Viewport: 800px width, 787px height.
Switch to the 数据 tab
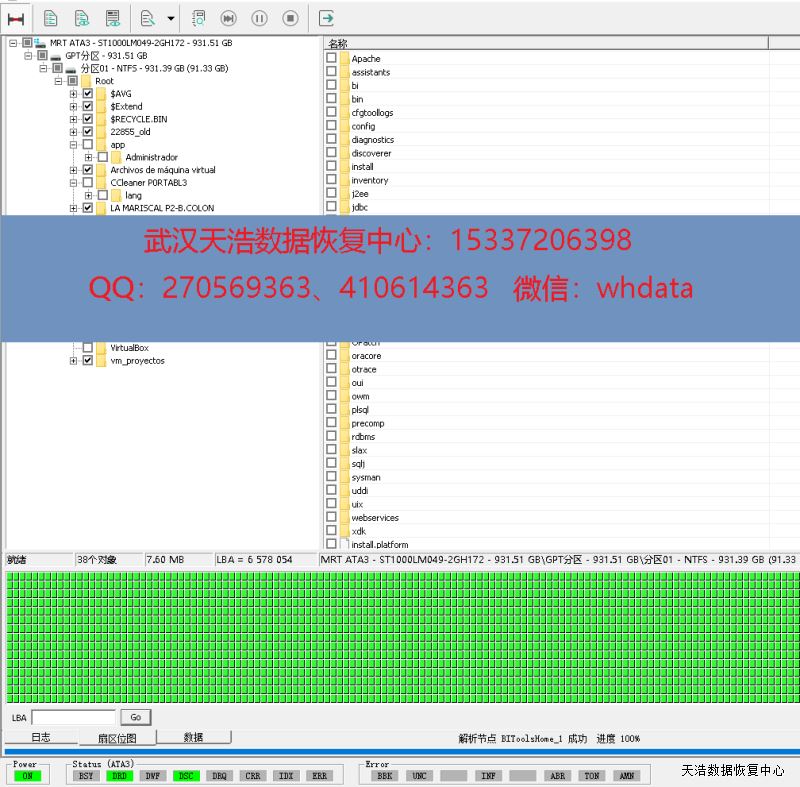(x=193, y=737)
